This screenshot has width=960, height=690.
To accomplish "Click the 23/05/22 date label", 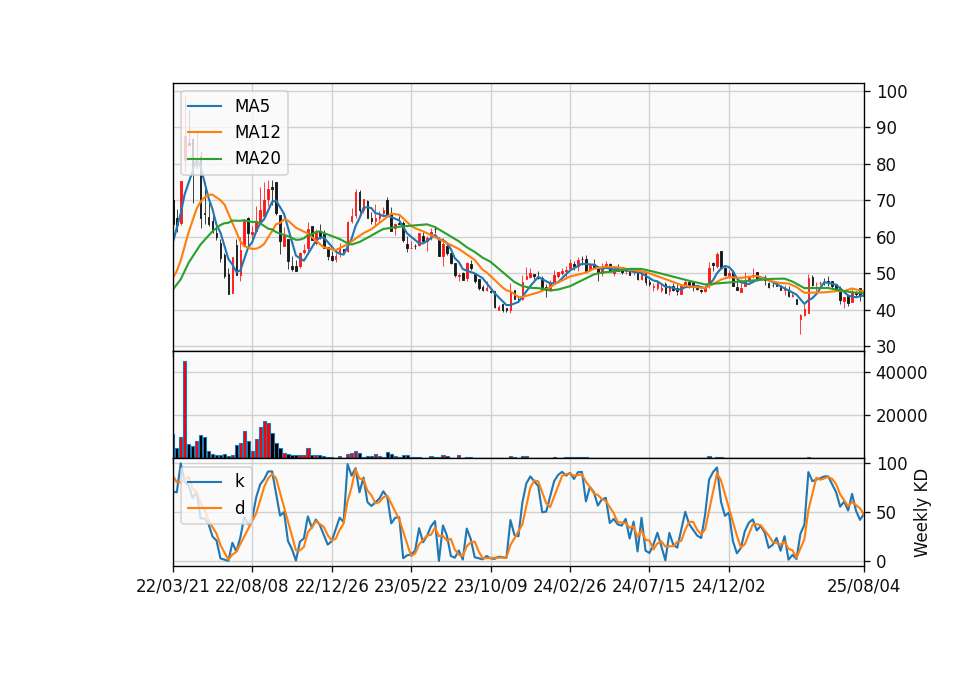I will click(411, 586).
